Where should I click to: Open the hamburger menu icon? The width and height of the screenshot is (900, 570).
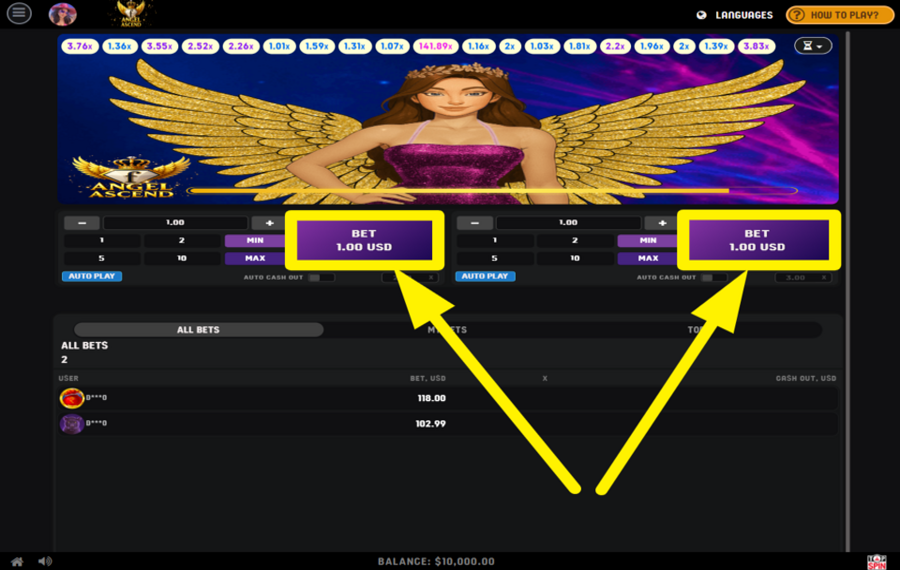[x=19, y=14]
